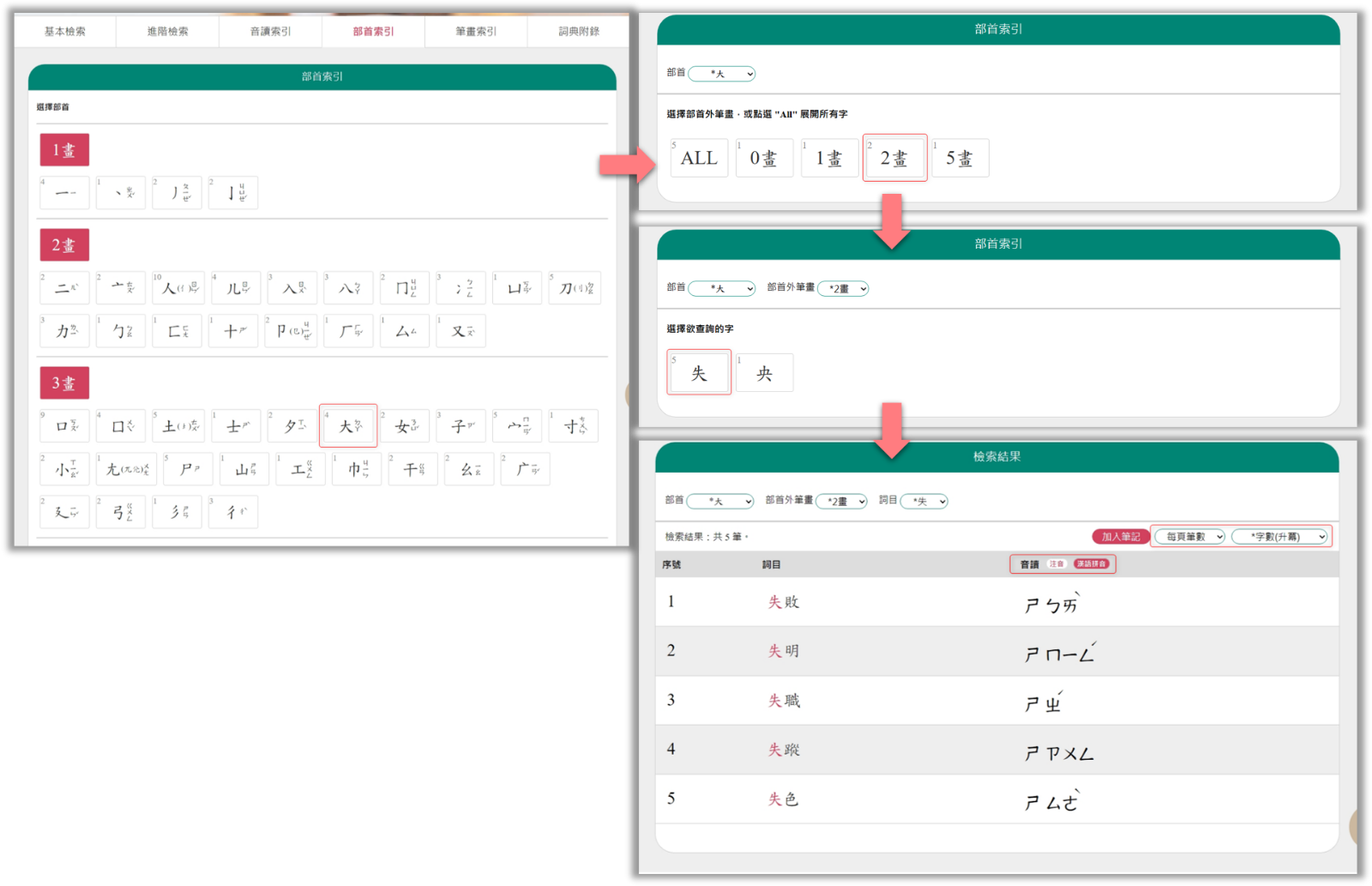Pick the radical 八 tile
This screenshot has height=886, width=1372.
click(348, 288)
